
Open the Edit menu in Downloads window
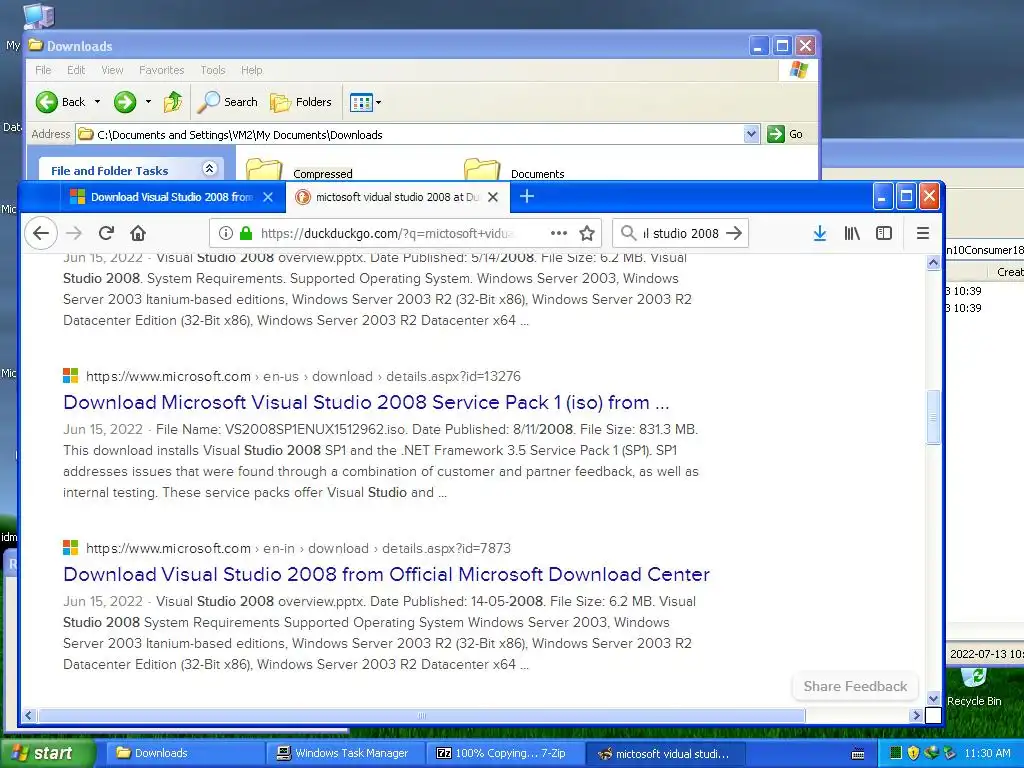click(76, 70)
